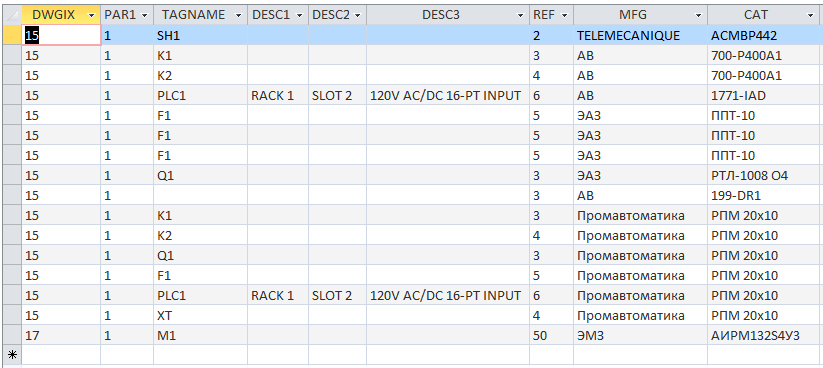Click the REF value 2 in the SH1 row
Viewport: 823px width, 368px height.
(x=551, y=35)
